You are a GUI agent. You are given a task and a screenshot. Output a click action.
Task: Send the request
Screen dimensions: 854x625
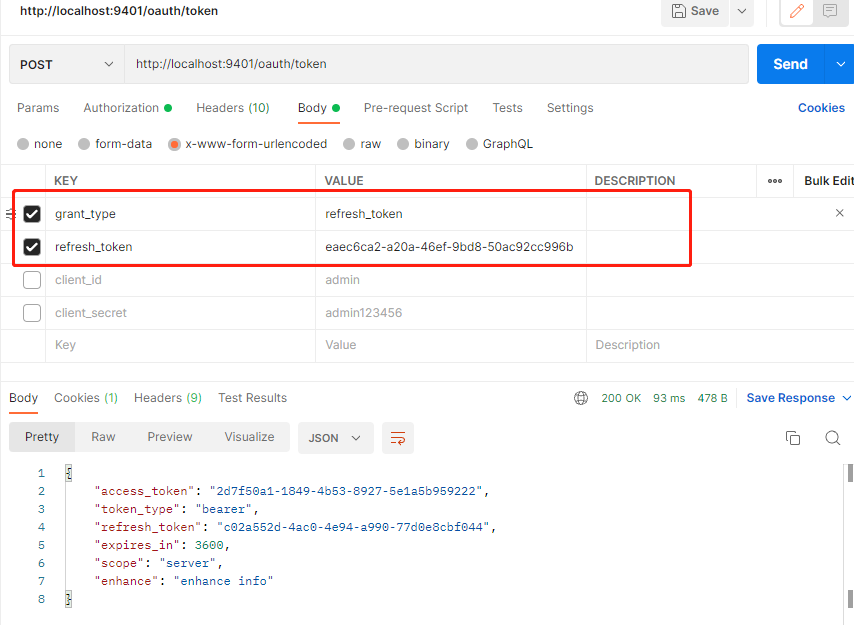click(x=791, y=64)
